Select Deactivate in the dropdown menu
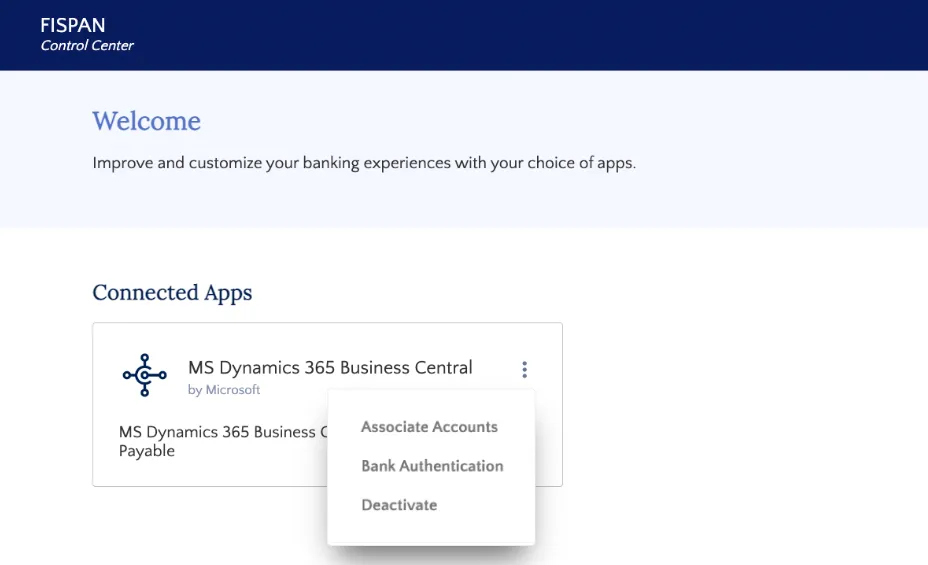 pos(399,505)
